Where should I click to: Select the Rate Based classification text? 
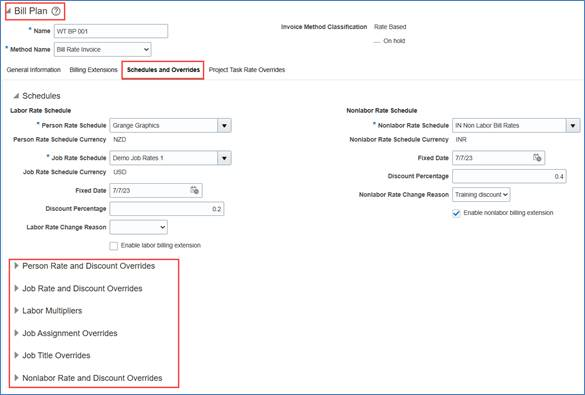tap(390, 27)
